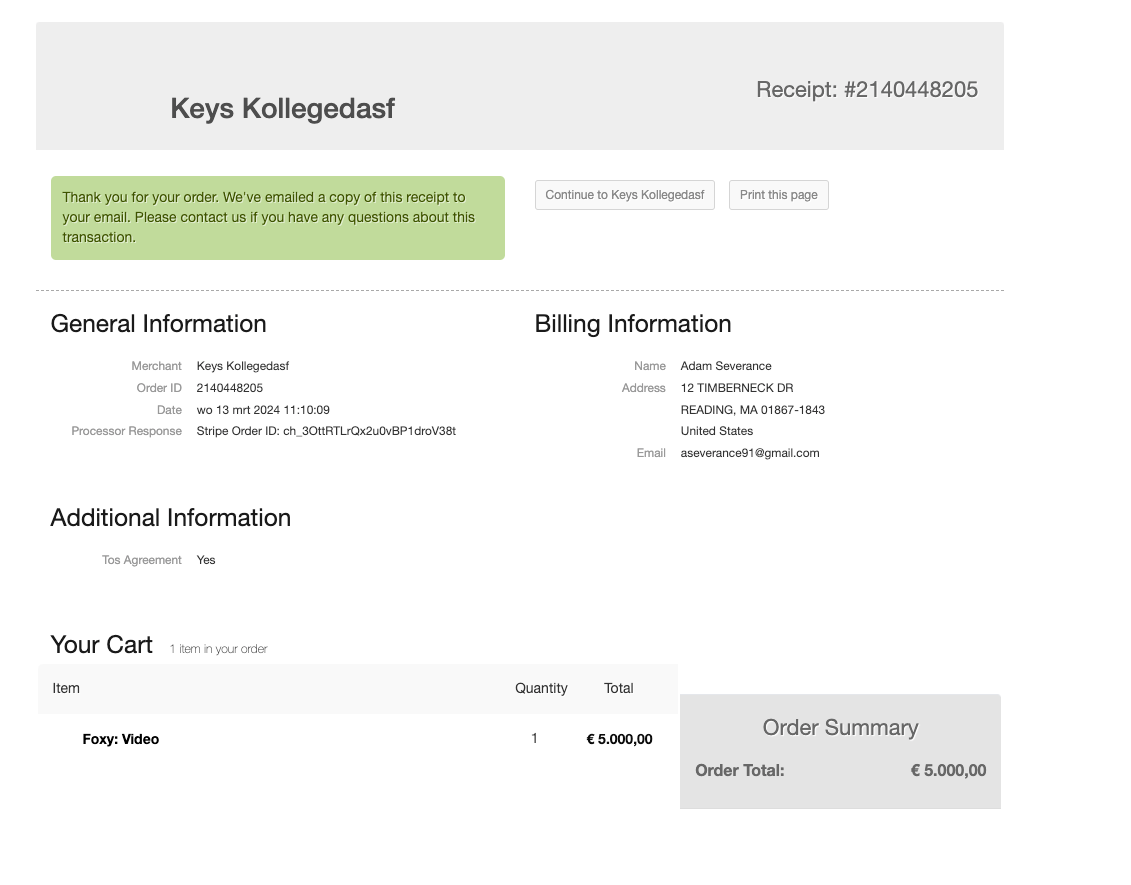Click the name Adam Severance

point(726,366)
